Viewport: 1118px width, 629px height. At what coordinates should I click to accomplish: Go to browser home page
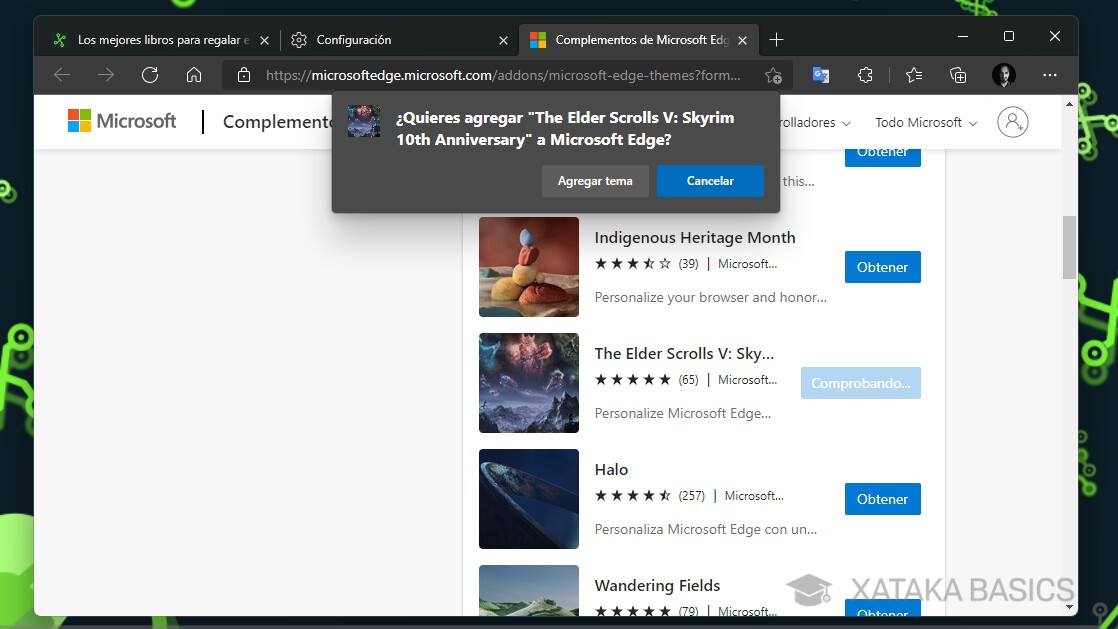[194, 75]
